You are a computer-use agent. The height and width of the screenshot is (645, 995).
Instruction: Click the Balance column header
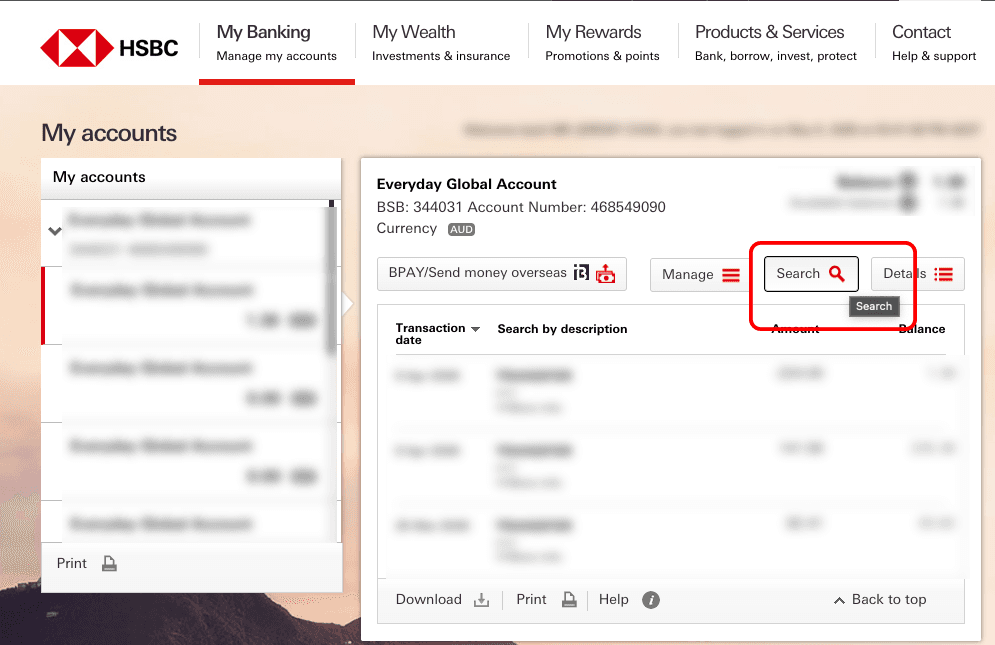click(x=922, y=329)
